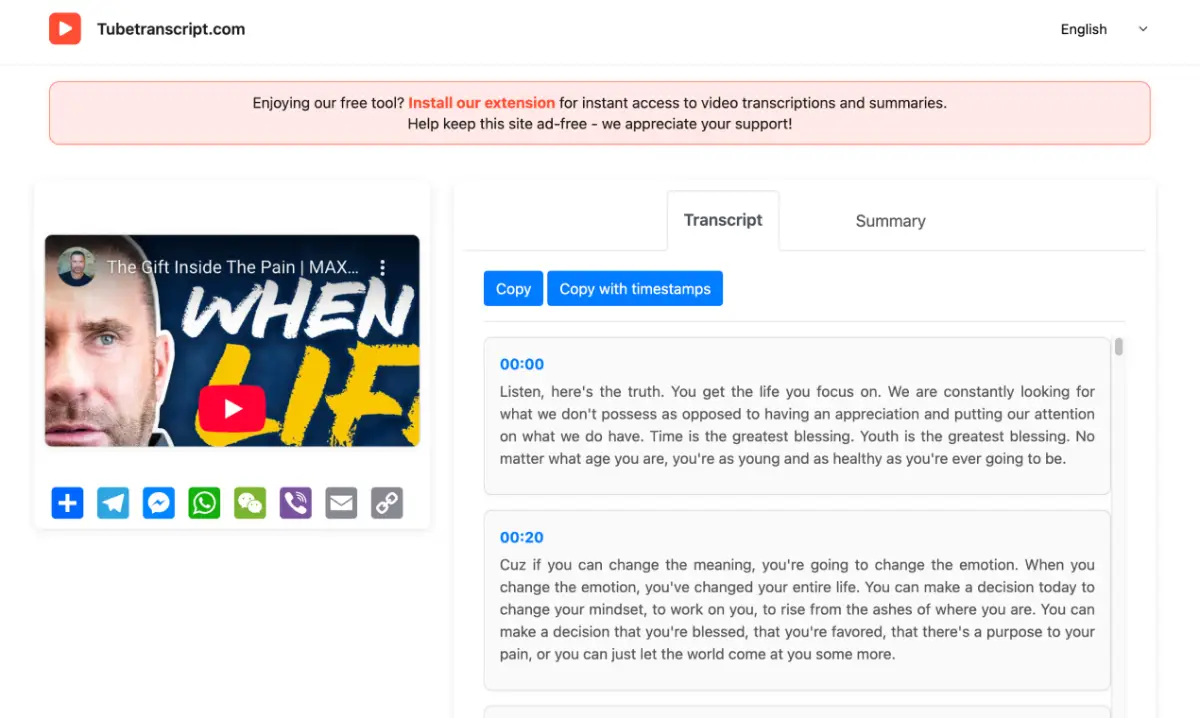Play the video thumbnail
This screenshot has width=1200, height=718.
[232, 408]
